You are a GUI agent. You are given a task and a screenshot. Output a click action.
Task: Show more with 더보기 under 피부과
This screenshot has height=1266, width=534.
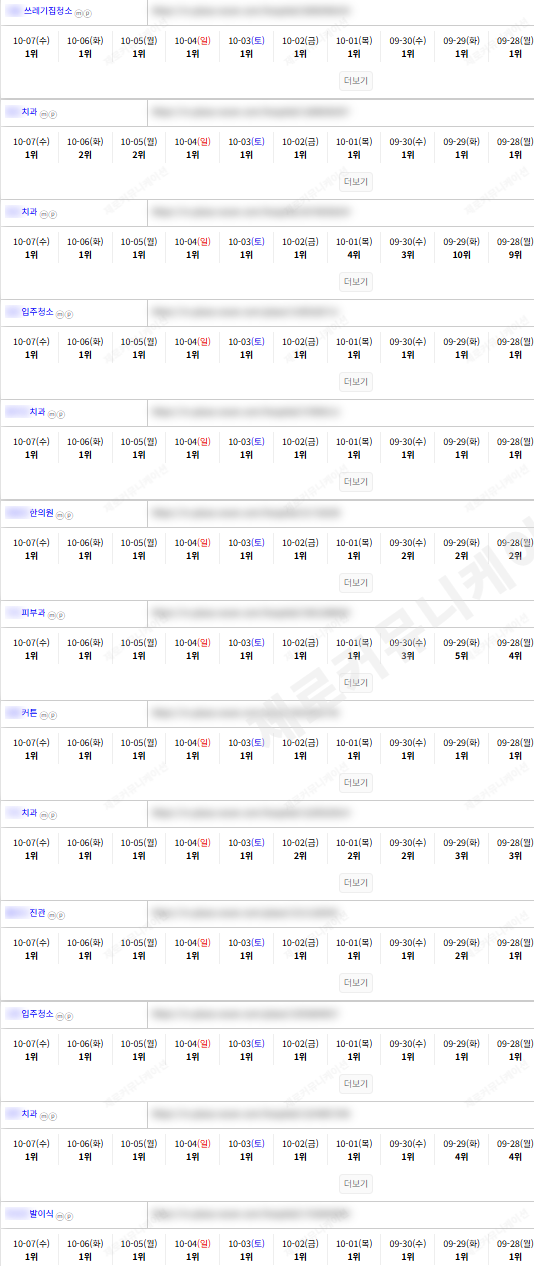(x=356, y=682)
